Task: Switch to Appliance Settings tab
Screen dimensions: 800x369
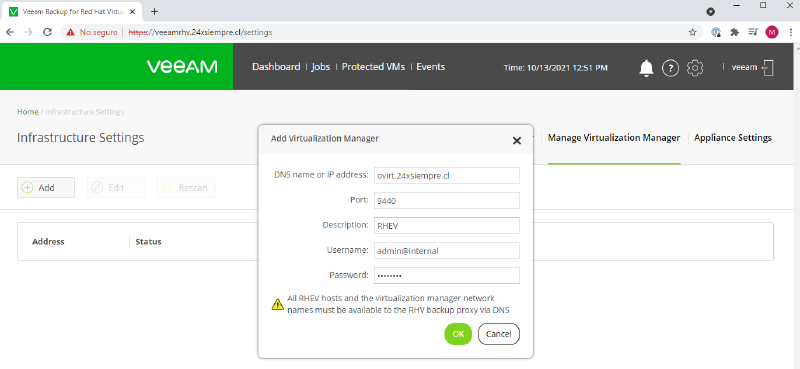Action: click(x=733, y=138)
